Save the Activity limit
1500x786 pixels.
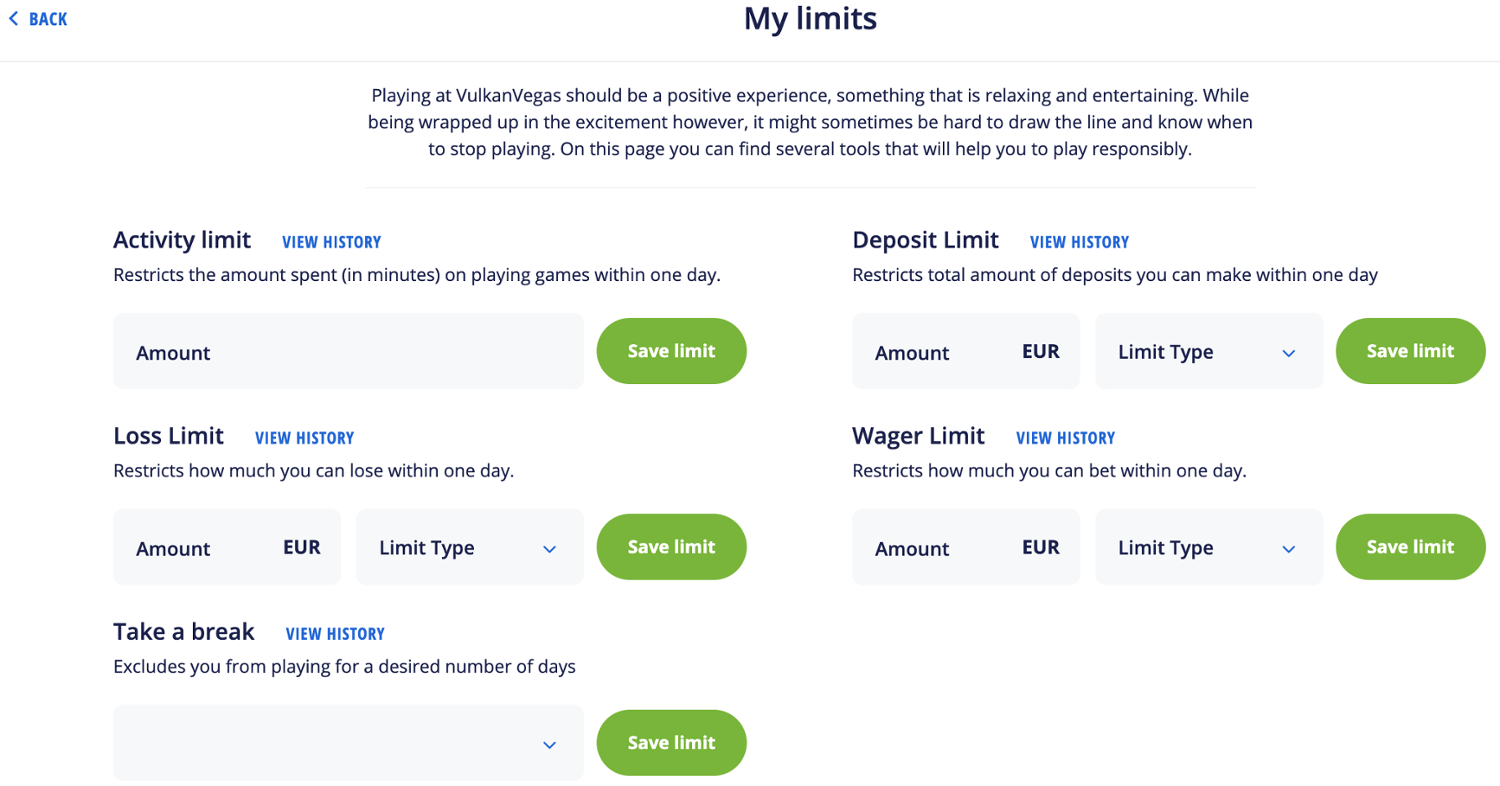(x=671, y=351)
